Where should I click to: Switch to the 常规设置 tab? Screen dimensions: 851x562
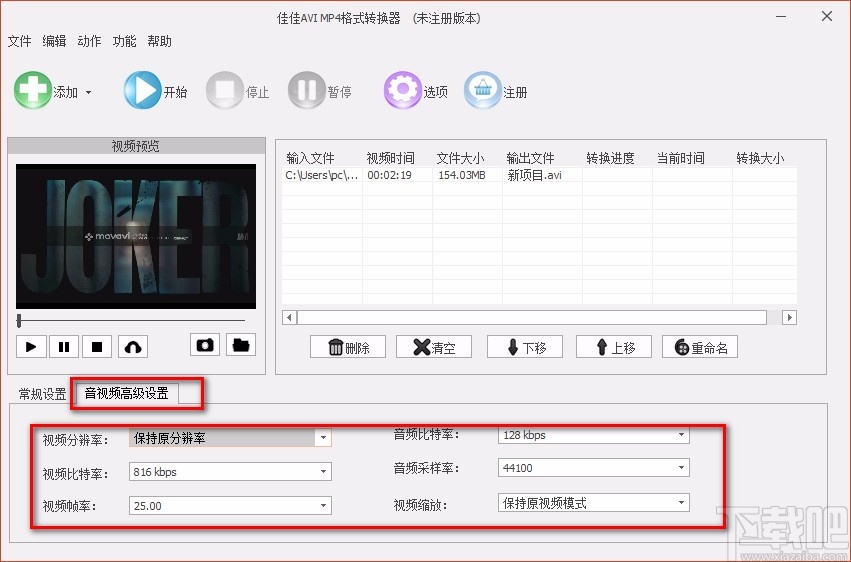(x=42, y=394)
